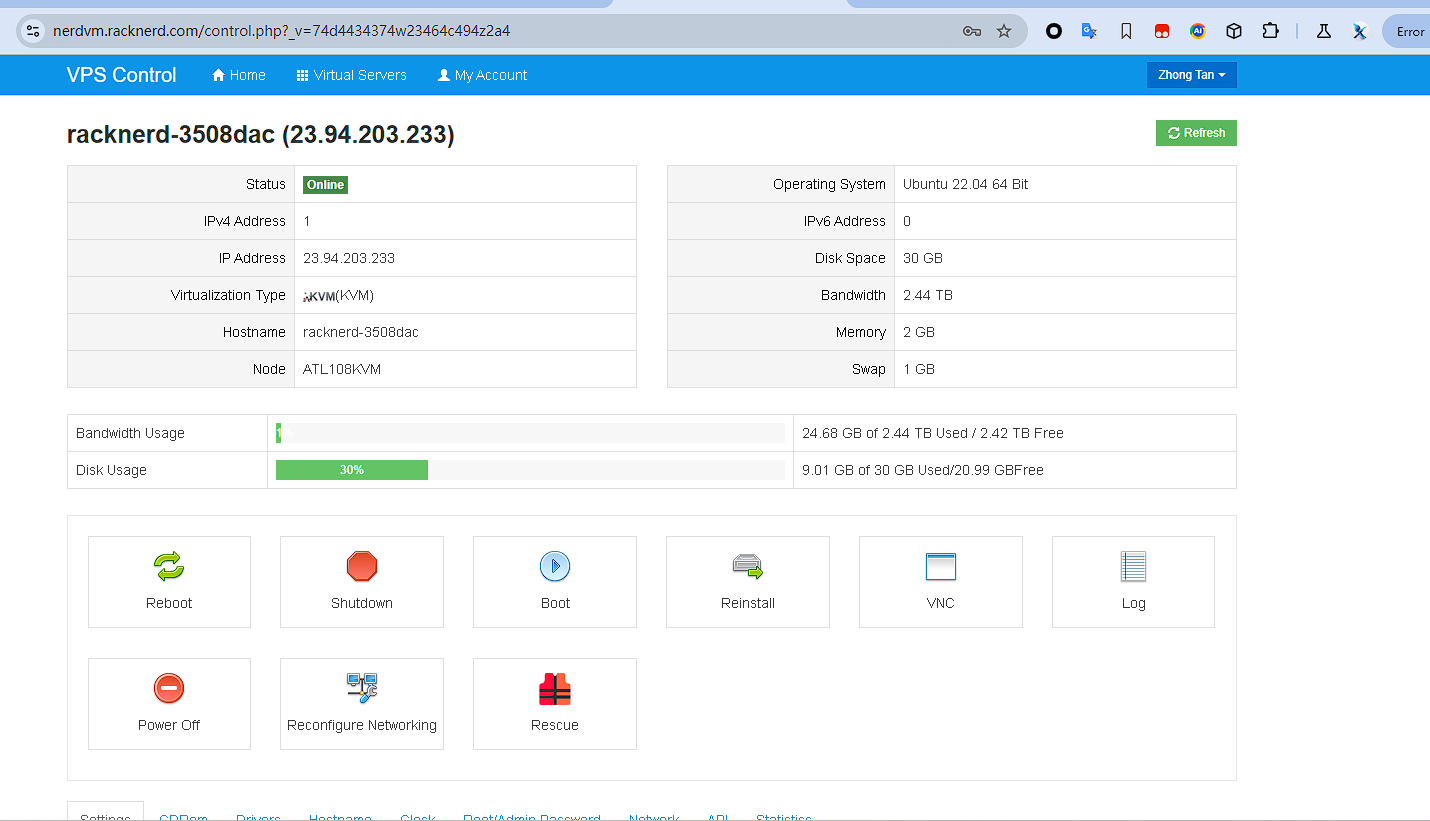Switch to the CDRom tab
Image resolution: width=1430 pixels, height=821 pixels.
pos(183,816)
